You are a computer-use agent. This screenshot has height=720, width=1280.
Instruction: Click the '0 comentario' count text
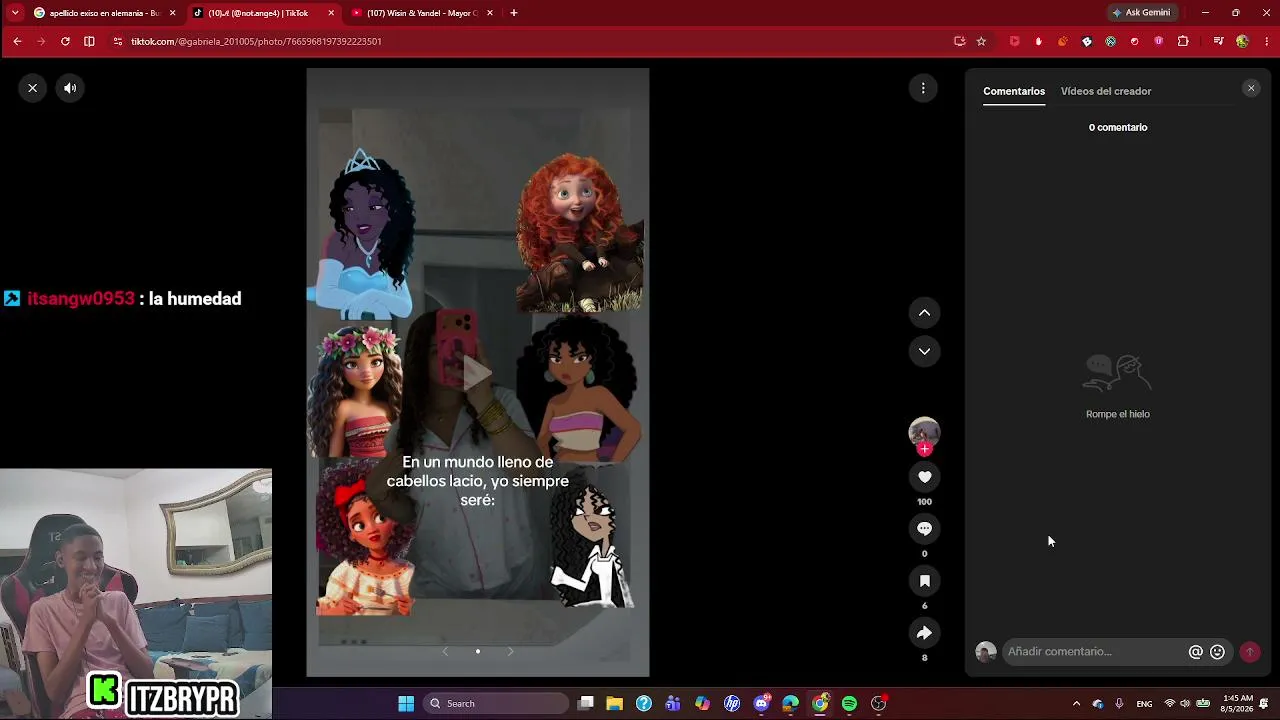click(x=1118, y=127)
